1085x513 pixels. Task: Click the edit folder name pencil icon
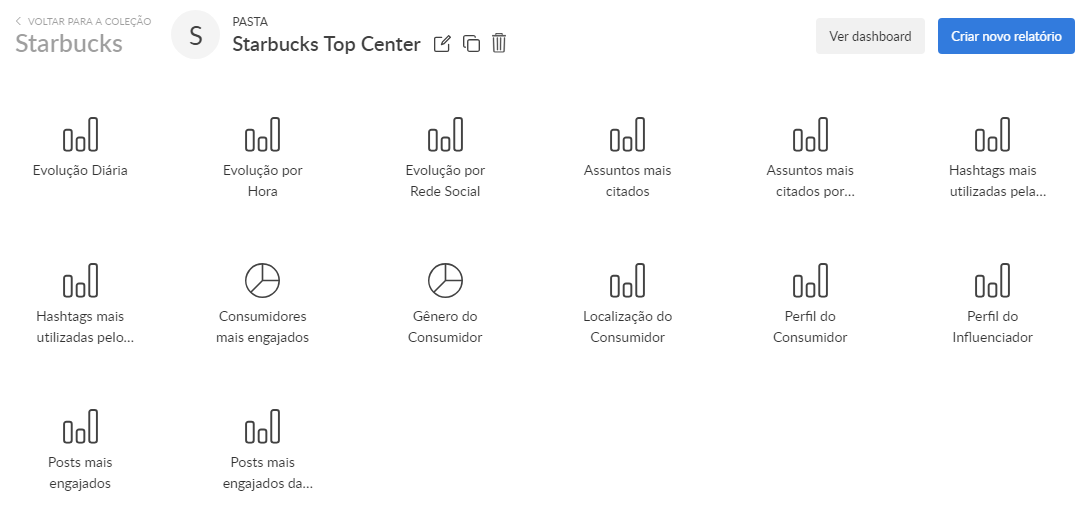click(442, 44)
